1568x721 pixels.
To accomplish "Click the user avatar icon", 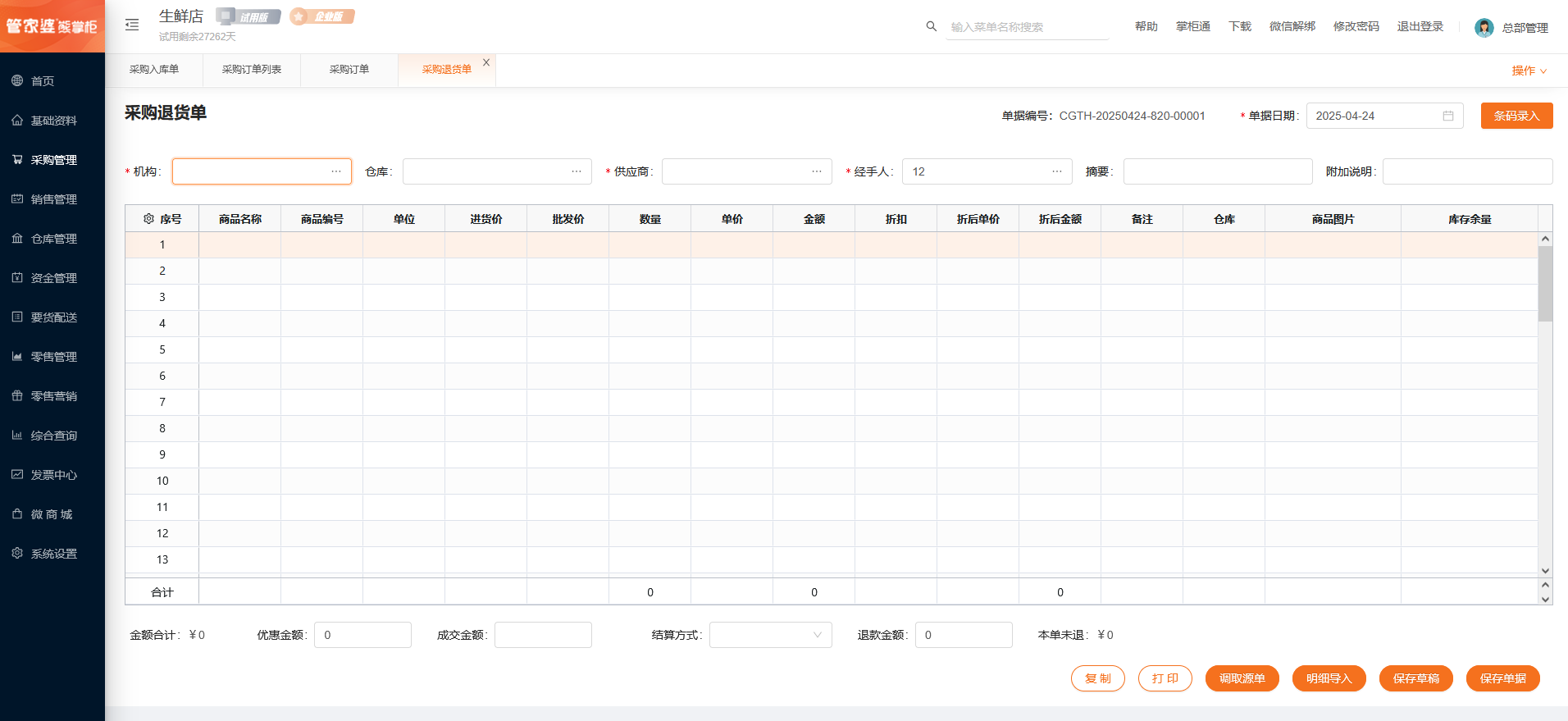I will pyautogui.click(x=1484, y=28).
